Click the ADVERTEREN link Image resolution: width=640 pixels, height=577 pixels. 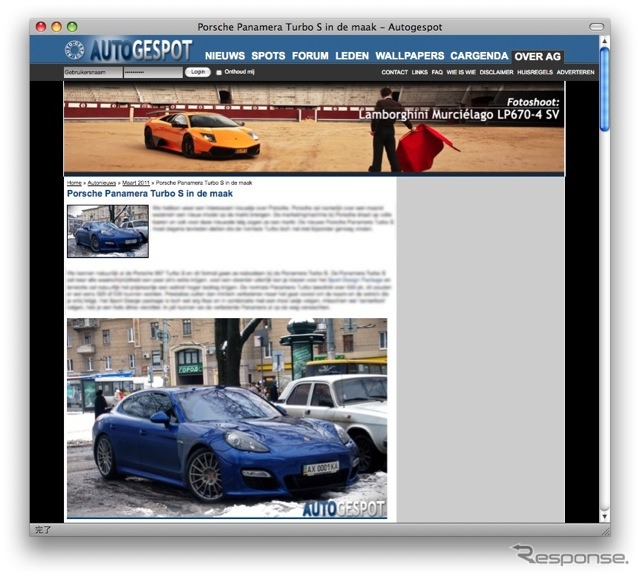(575, 72)
